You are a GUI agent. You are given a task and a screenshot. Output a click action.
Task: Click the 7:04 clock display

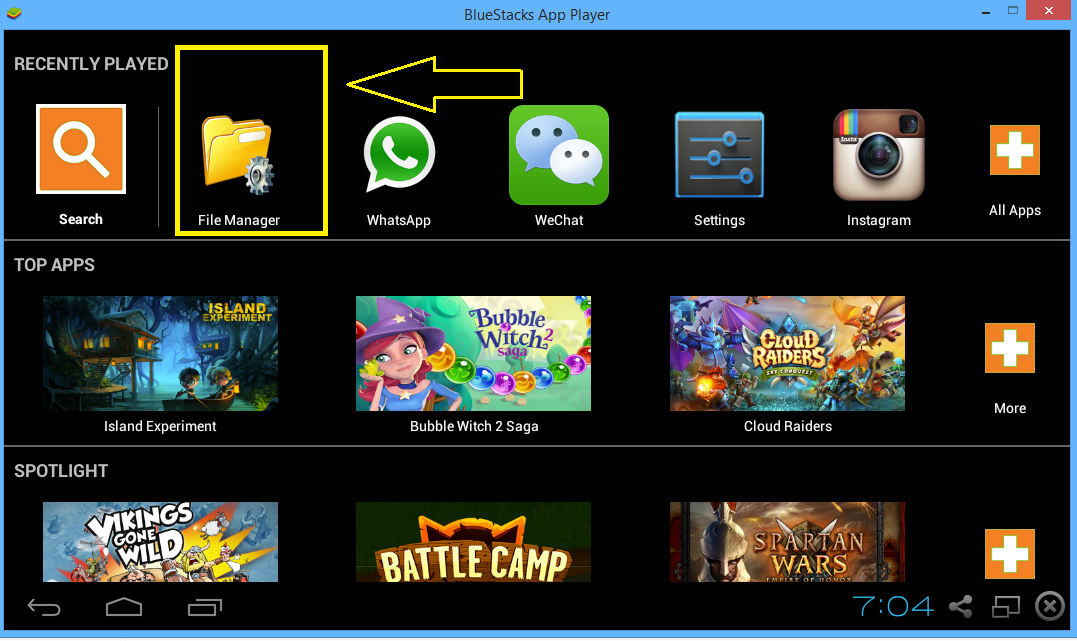[893, 607]
